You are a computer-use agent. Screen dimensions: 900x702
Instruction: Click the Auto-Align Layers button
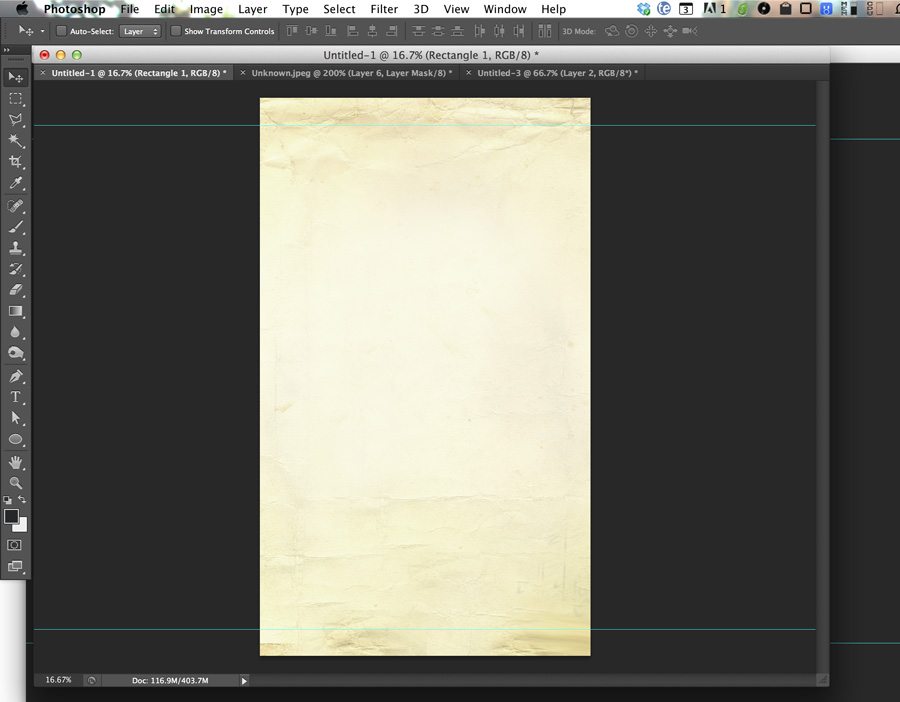(545, 31)
